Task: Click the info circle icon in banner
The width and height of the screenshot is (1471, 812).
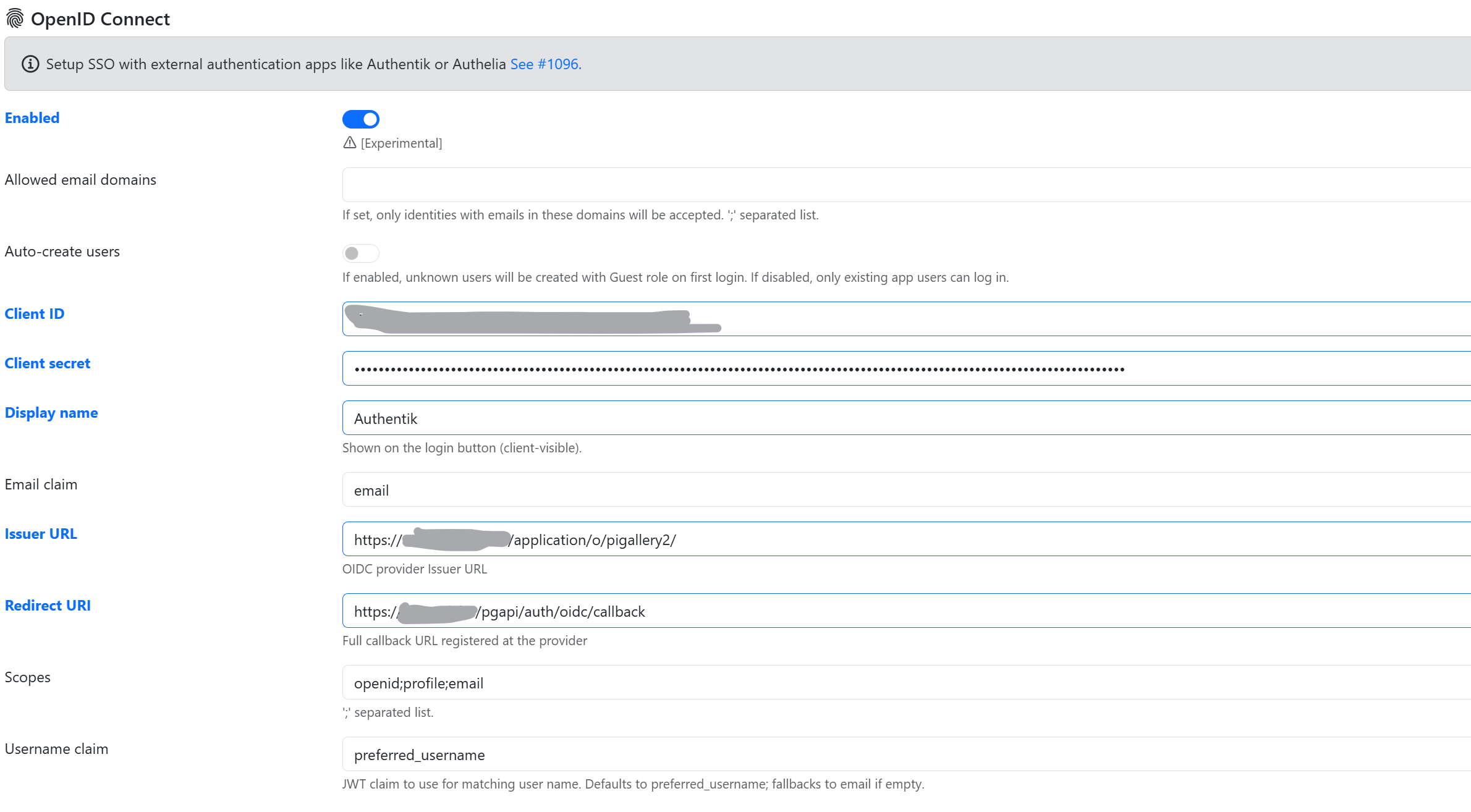Action: [x=30, y=64]
